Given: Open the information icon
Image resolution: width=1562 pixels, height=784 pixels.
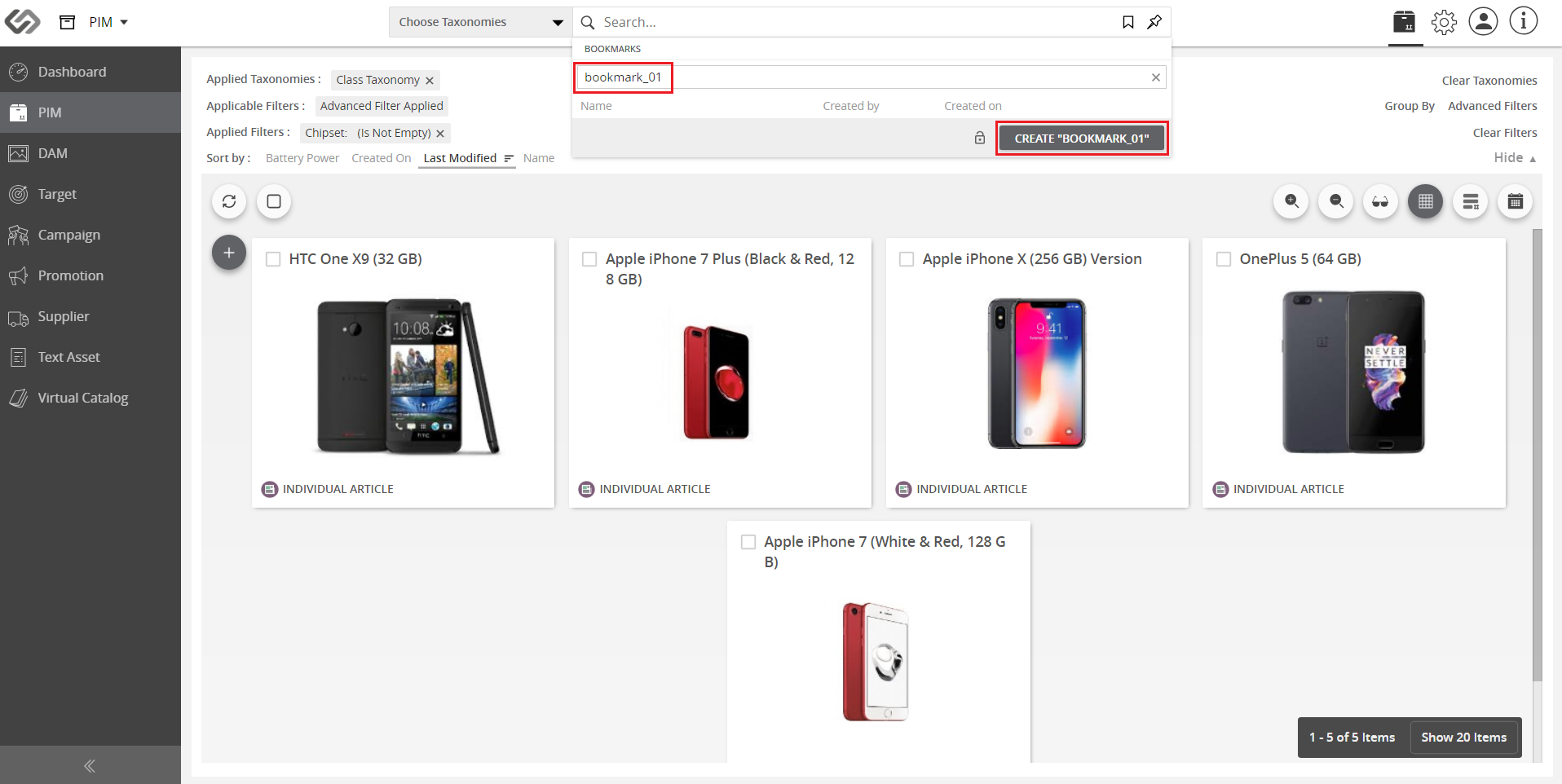Looking at the screenshot, I should click(1523, 21).
